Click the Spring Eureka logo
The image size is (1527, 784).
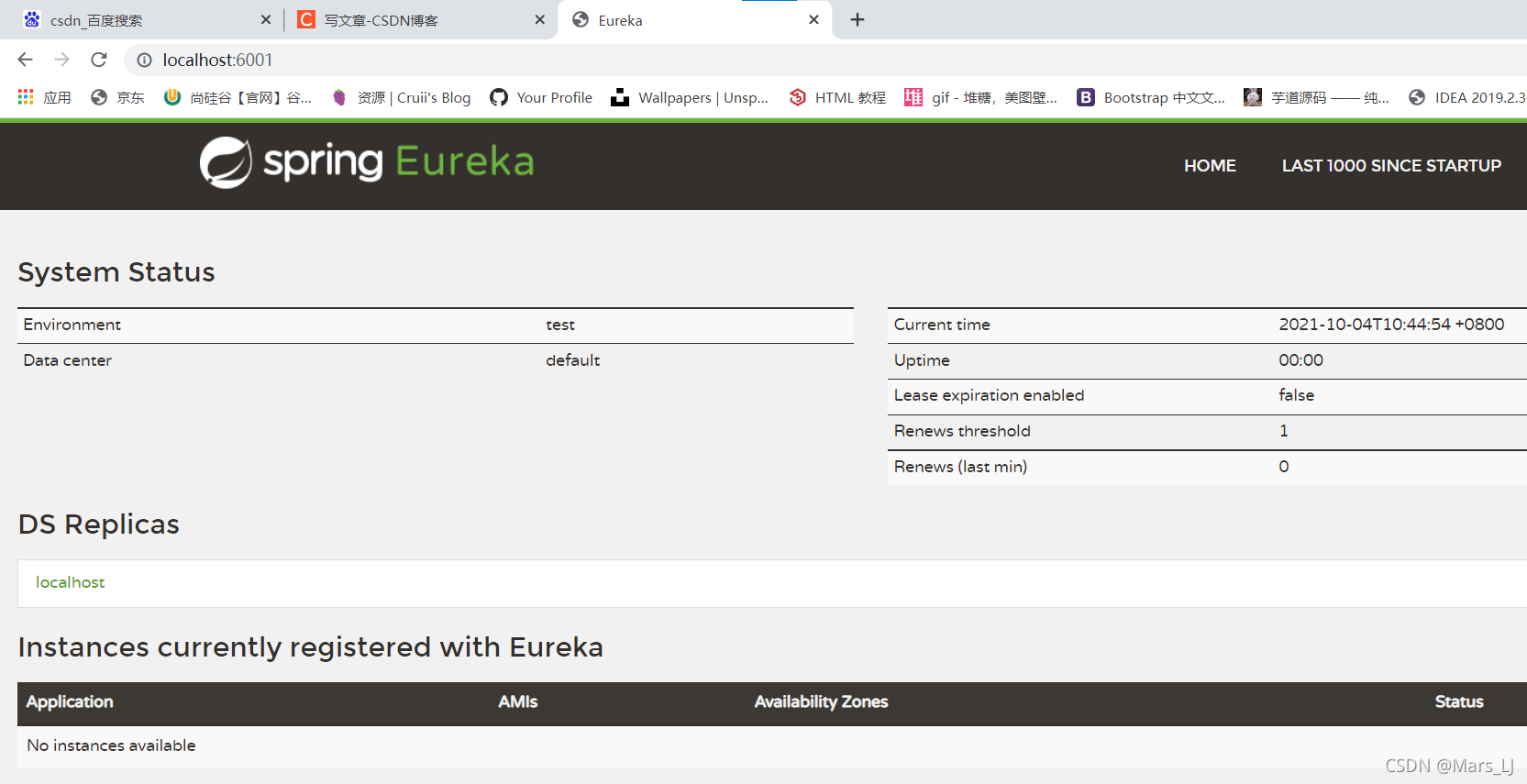pyautogui.click(x=367, y=162)
